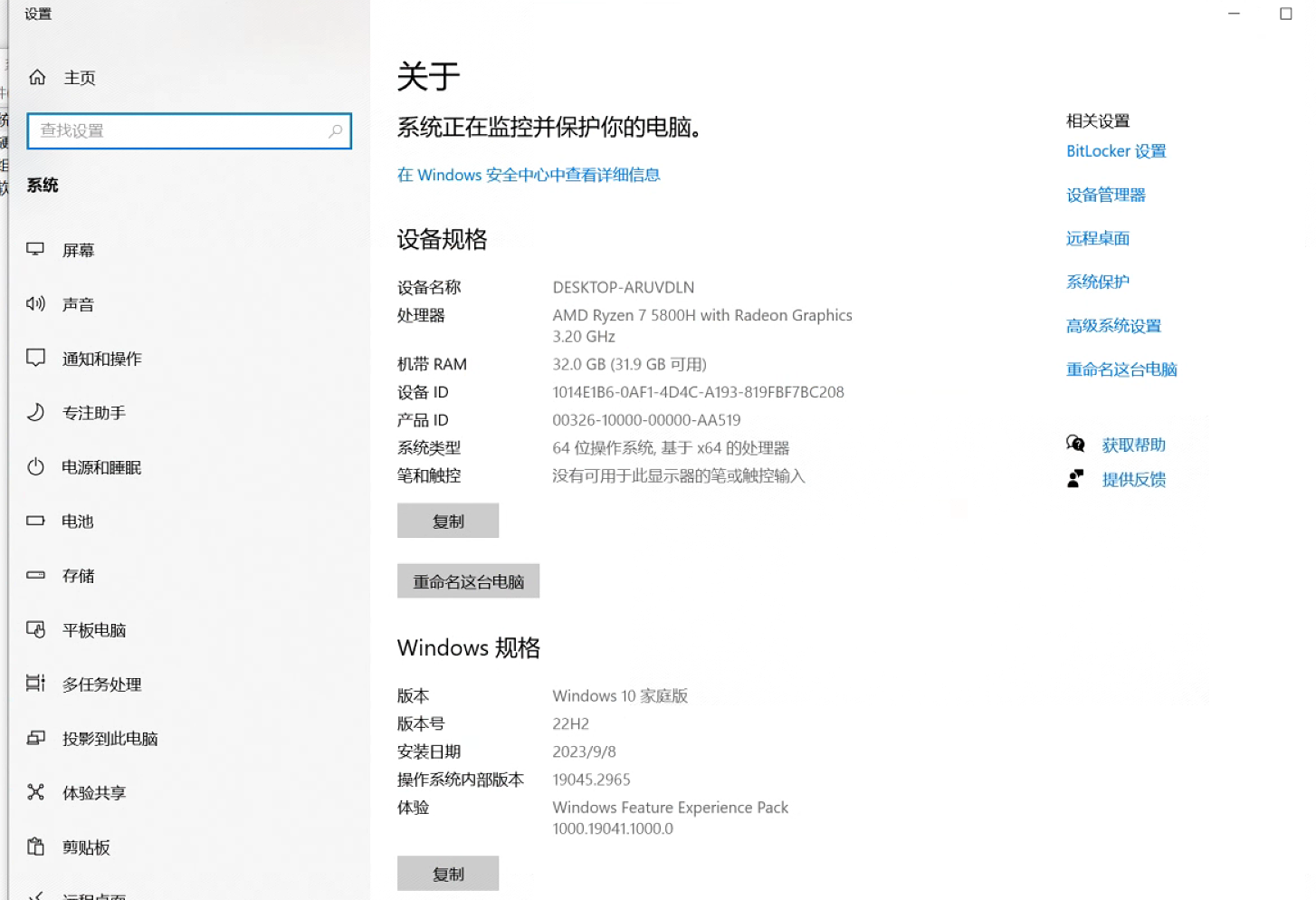Click Windows 10 家庭版 edition text

[x=620, y=695]
